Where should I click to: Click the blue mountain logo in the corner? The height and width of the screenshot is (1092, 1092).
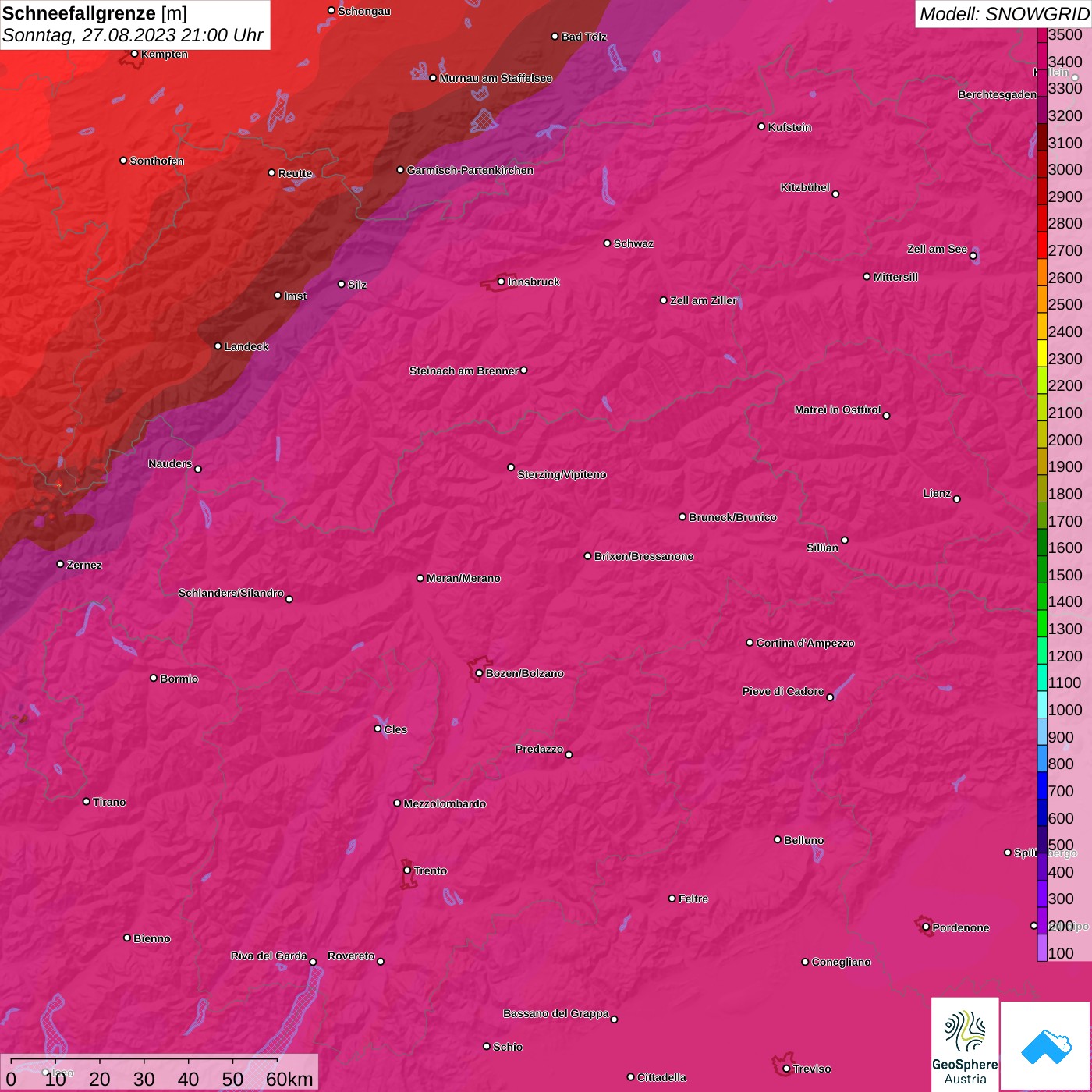(1046, 1047)
